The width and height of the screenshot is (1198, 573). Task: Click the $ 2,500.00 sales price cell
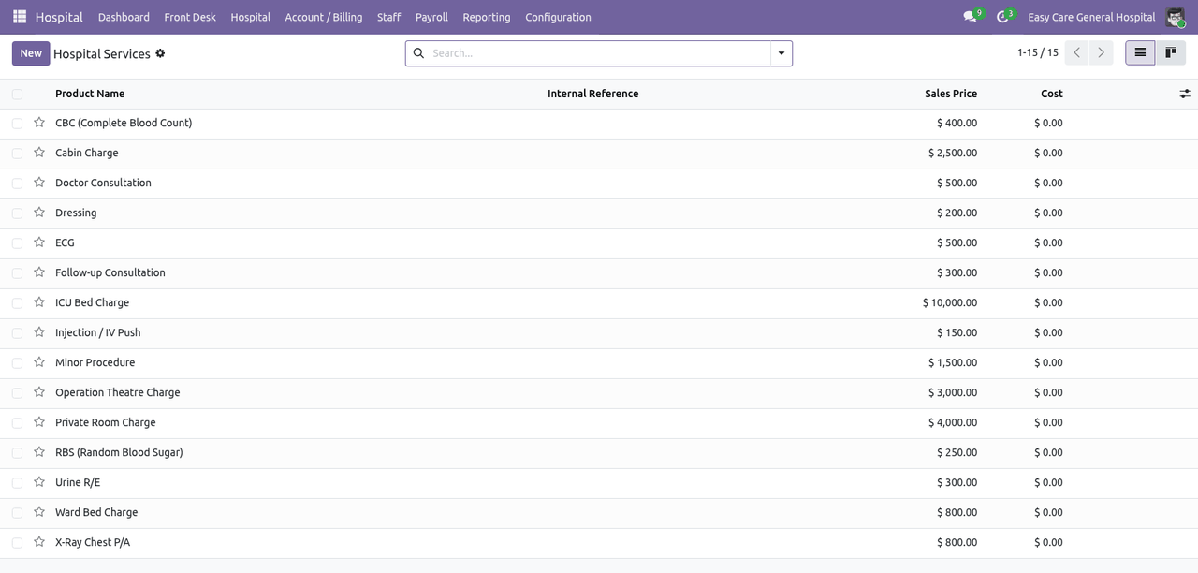[953, 153]
